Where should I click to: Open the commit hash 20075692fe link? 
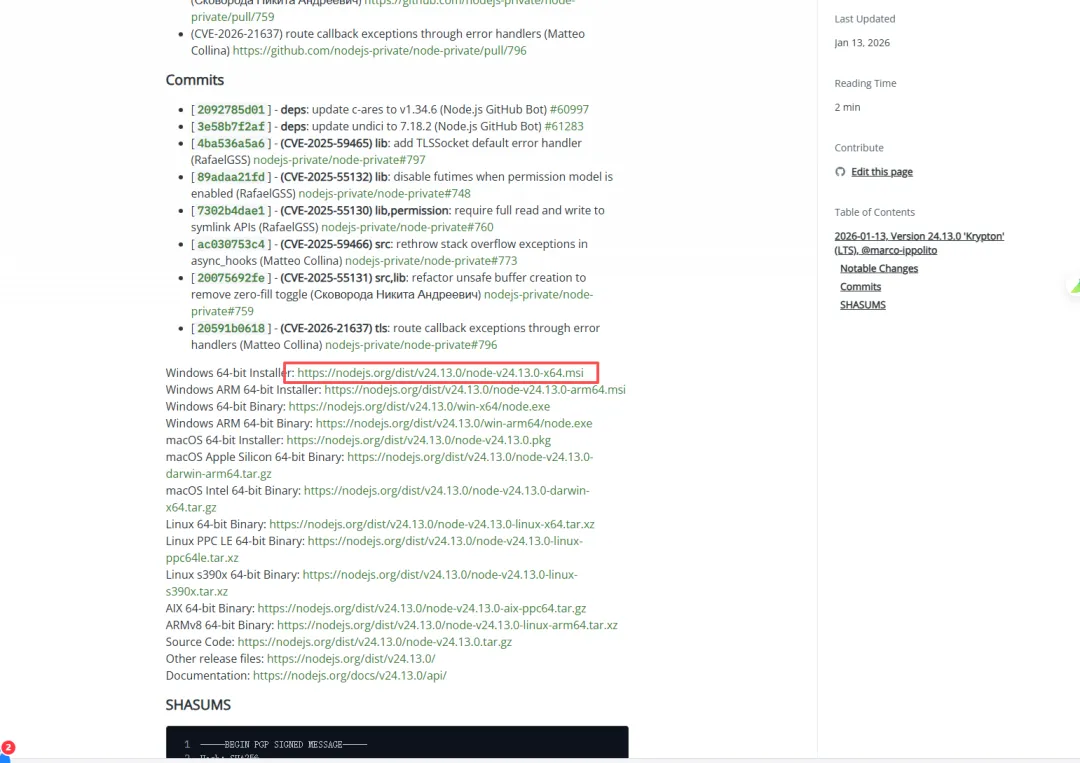click(x=231, y=278)
